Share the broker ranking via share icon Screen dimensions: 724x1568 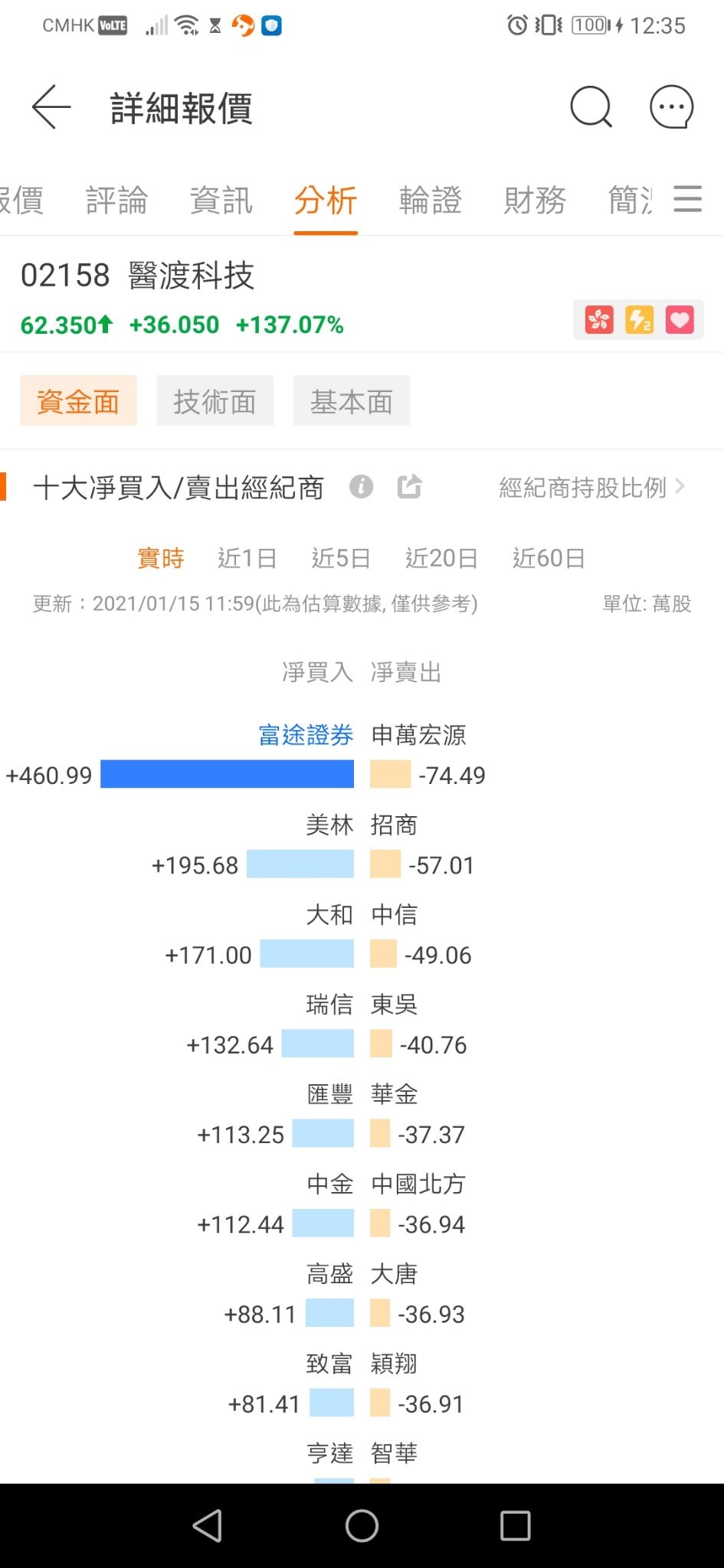(410, 487)
